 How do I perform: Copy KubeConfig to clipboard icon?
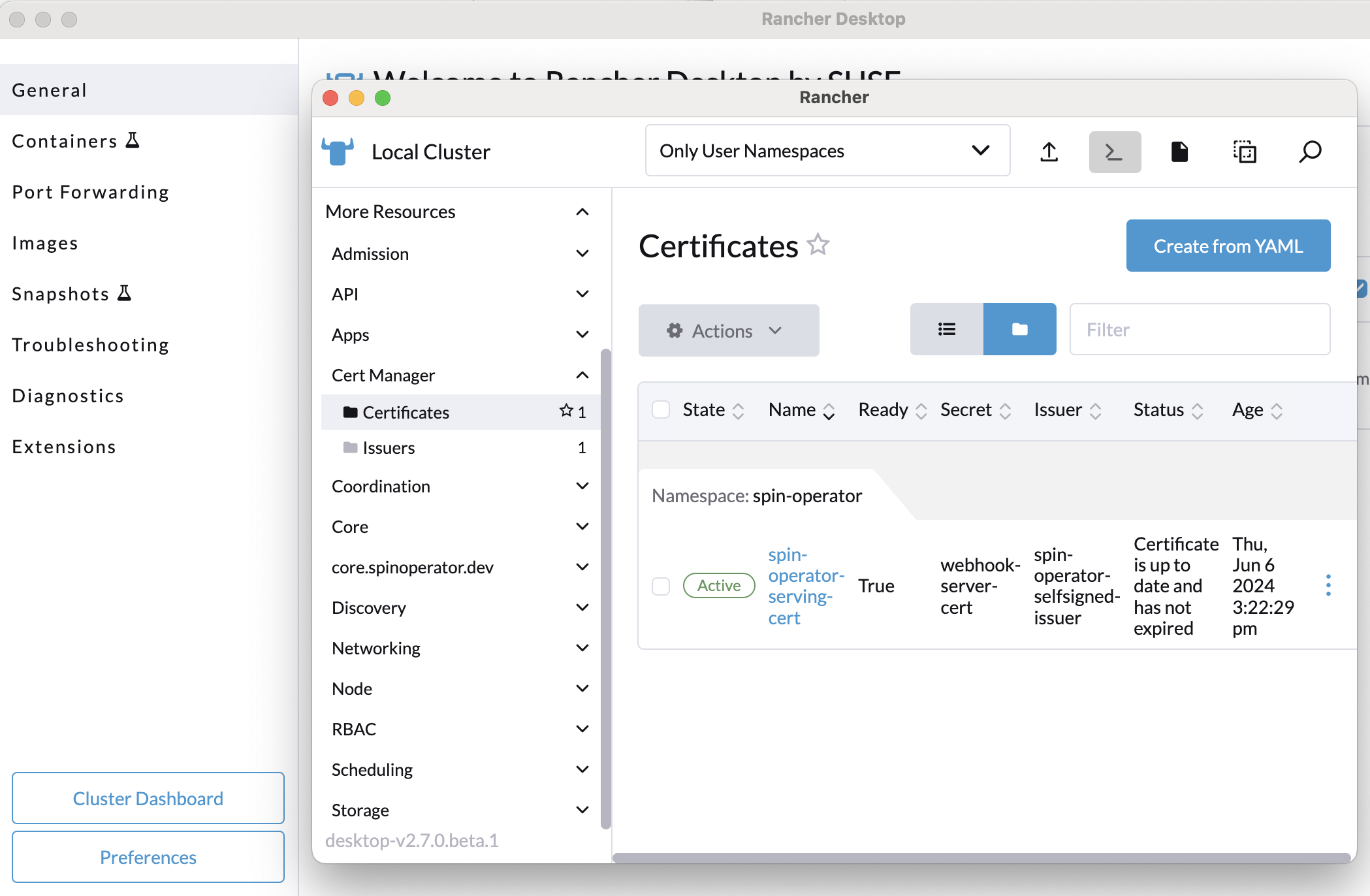coord(1245,152)
